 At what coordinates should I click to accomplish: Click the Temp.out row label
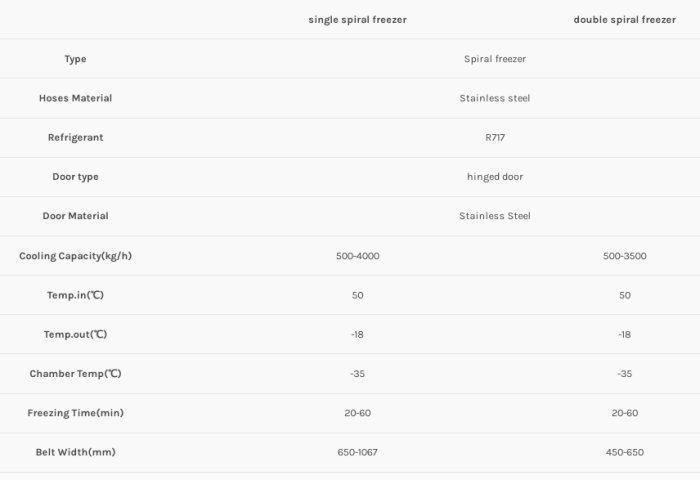pyautogui.click(x=75, y=334)
